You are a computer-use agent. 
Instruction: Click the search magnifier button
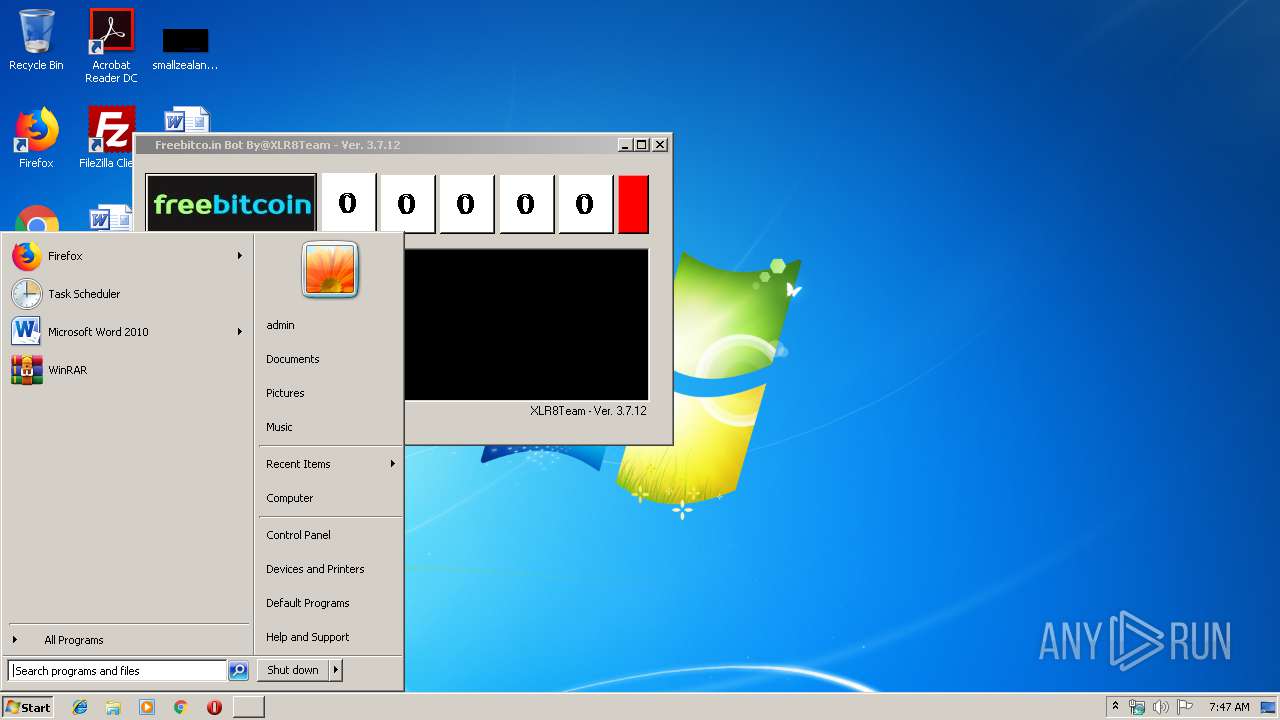pyautogui.click(x=238, y=671)
